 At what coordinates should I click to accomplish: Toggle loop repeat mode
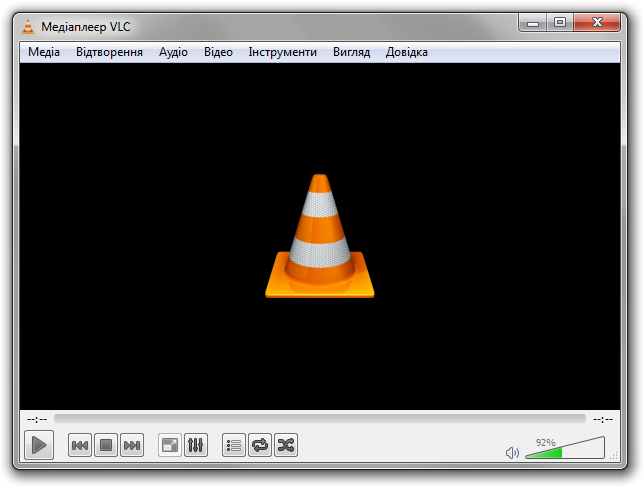(260, 445)
